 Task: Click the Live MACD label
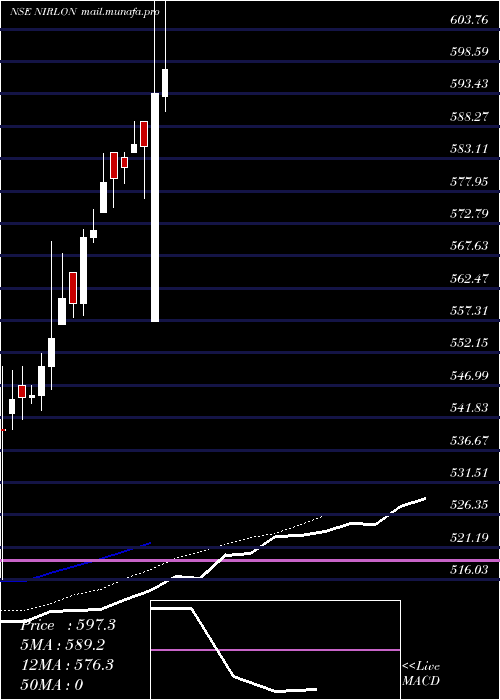click(421, 673)
